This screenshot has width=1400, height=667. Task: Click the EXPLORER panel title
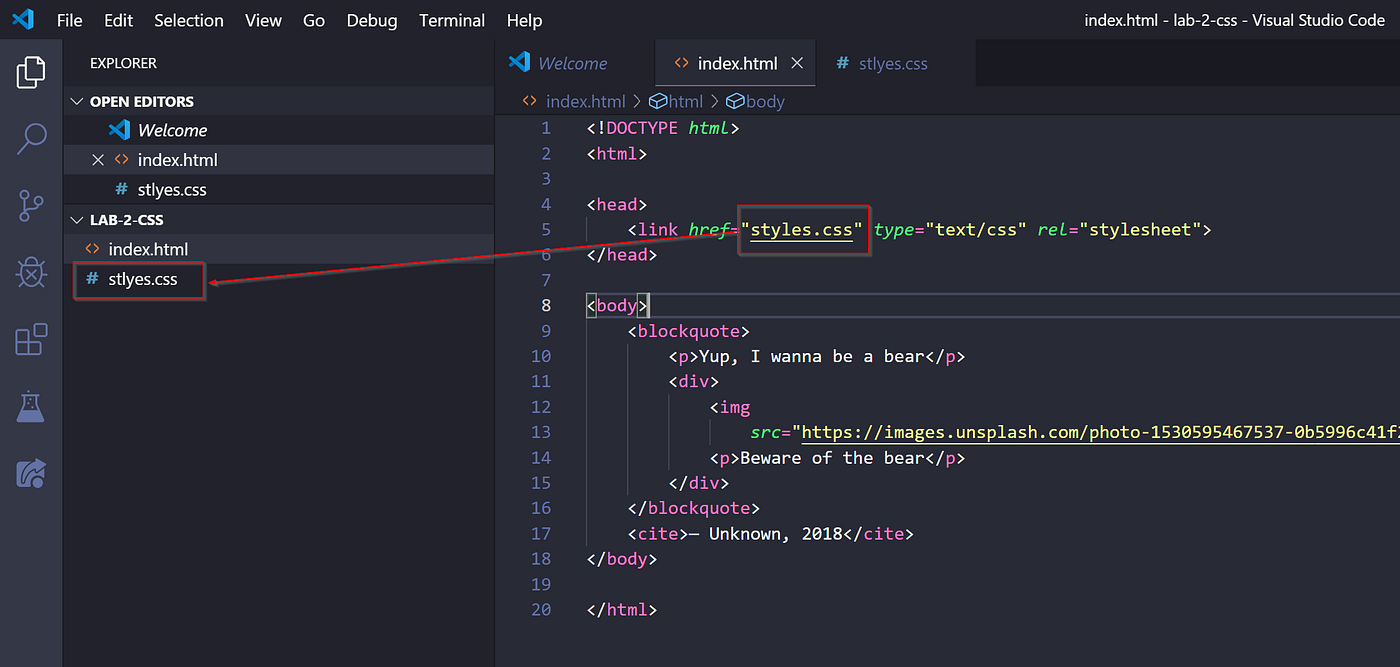(x=123, y=63)
